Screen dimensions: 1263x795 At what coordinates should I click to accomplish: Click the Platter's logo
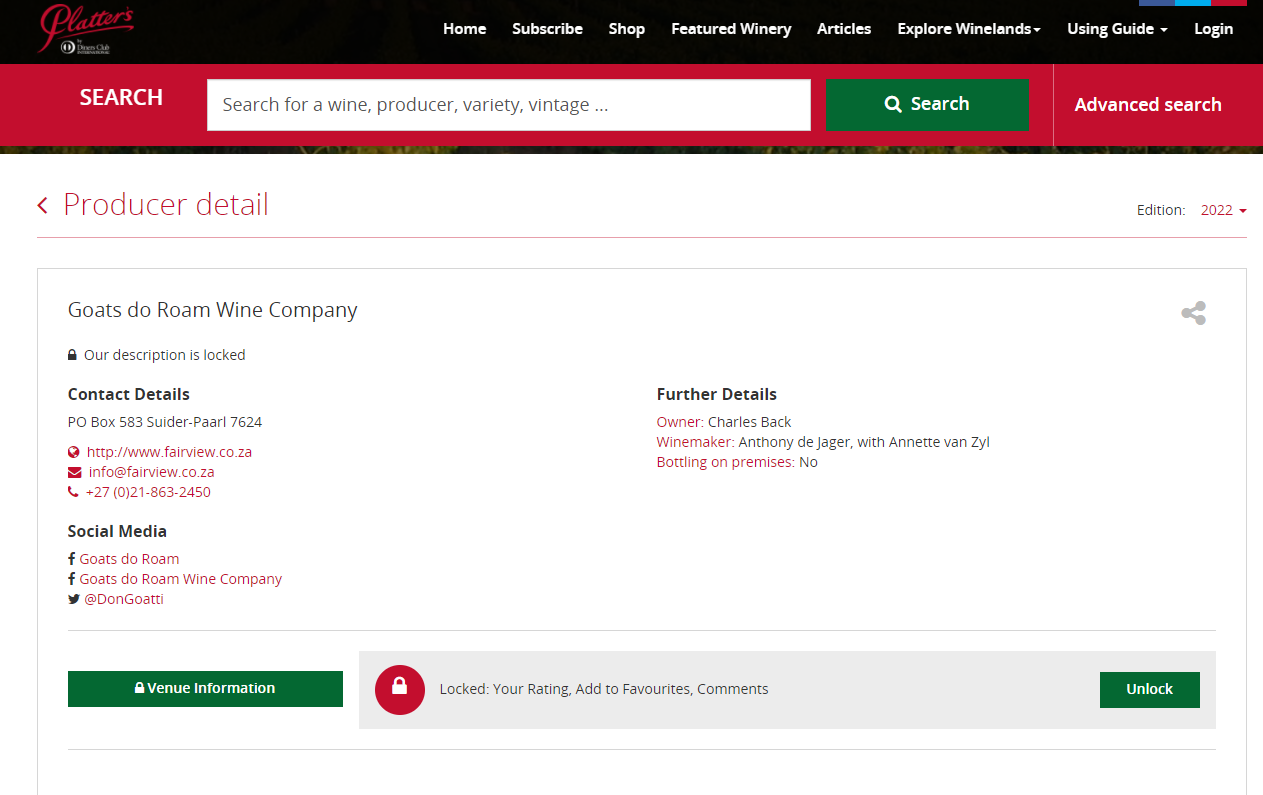(86, 29)
